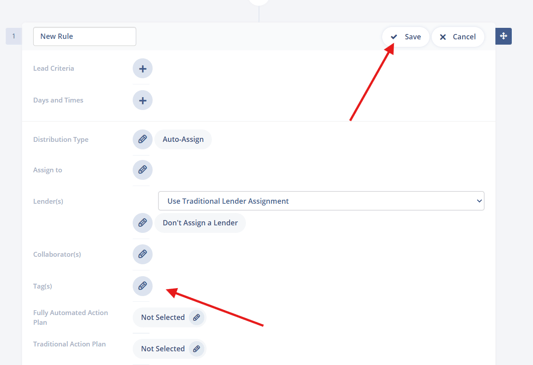Click the Traditional Action Plan label
This screenshot has width=533, height=365.
(69, 344)
